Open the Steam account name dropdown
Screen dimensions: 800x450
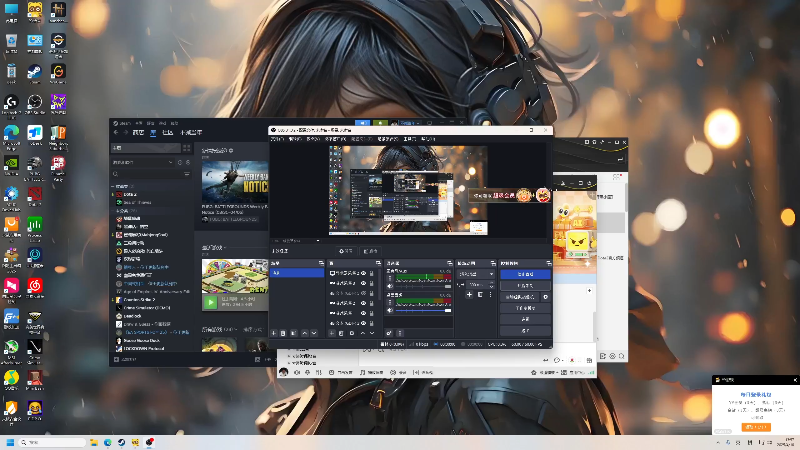pos(407,123)
